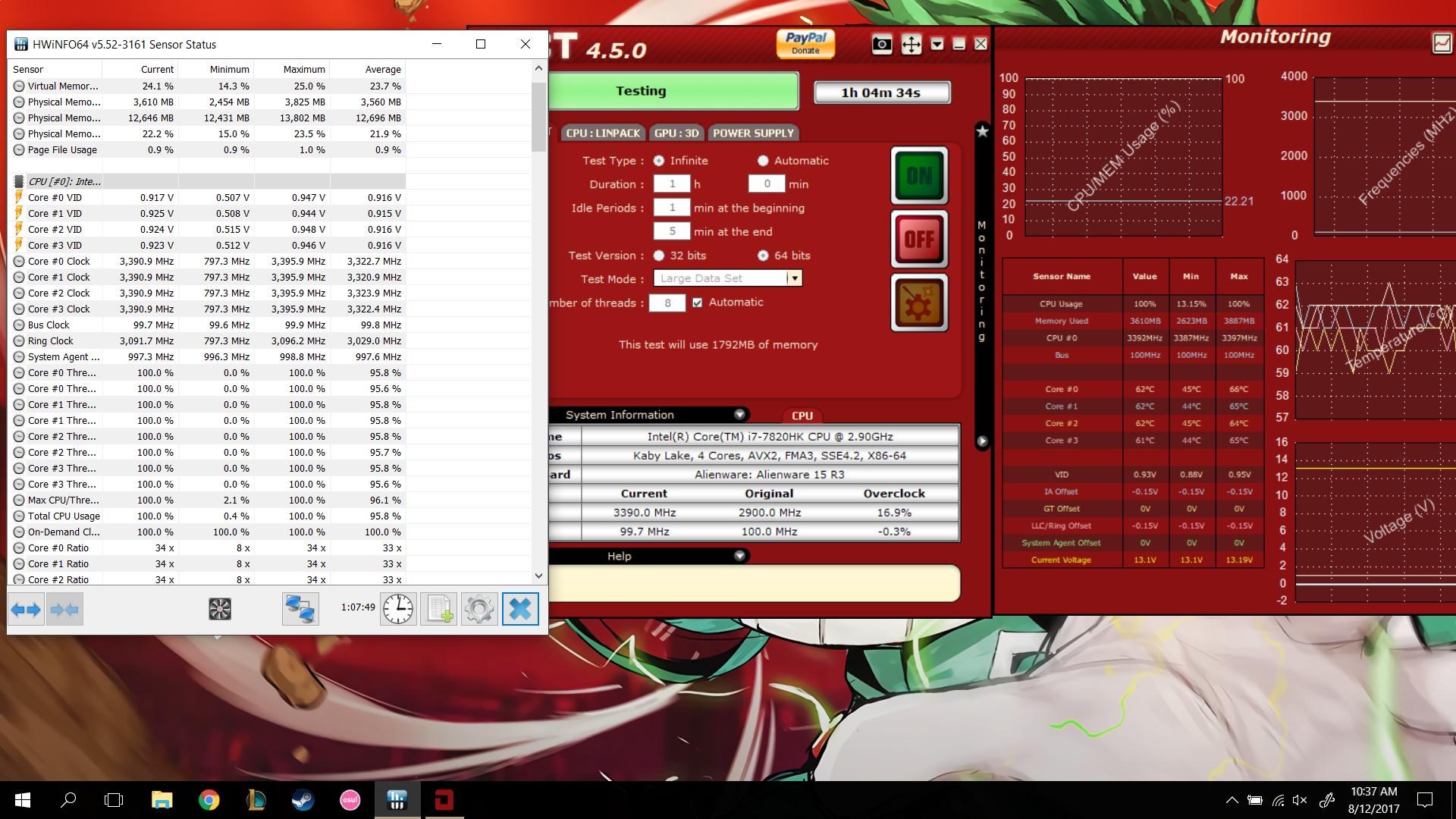Click HWiNFO shrink columns arrows button
Viewport: 1456px width, 819px height.
pos(64,609)
